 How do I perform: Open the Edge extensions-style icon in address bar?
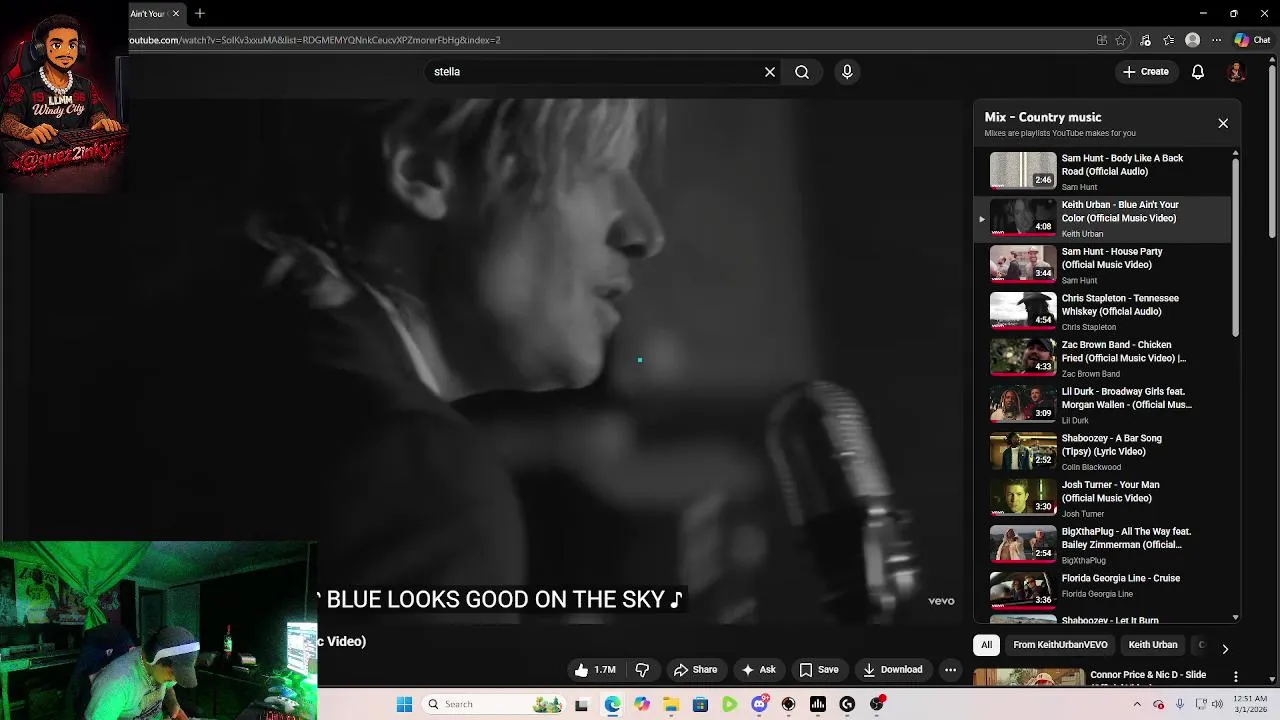[x=1101, y=40]
